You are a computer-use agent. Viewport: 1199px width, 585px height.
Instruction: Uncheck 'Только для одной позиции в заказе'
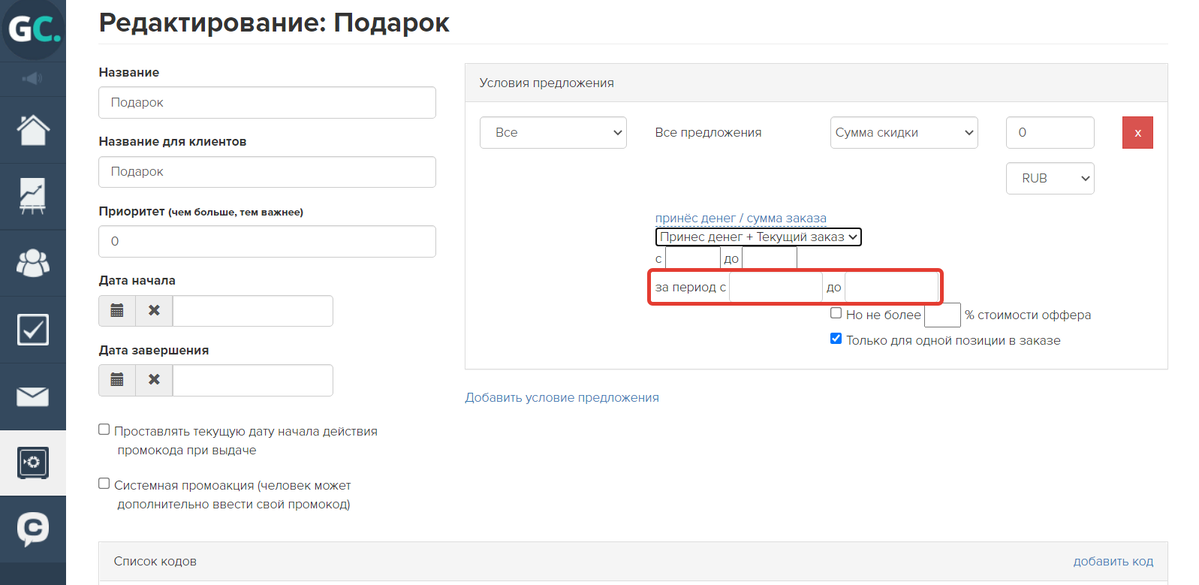tap(836, 339)
